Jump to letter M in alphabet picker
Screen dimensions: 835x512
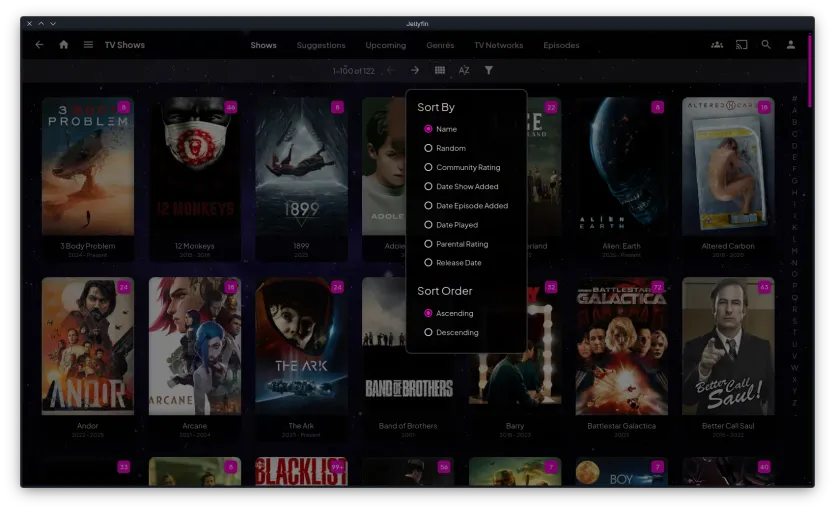pyautogui.click(x=795, y=250)
